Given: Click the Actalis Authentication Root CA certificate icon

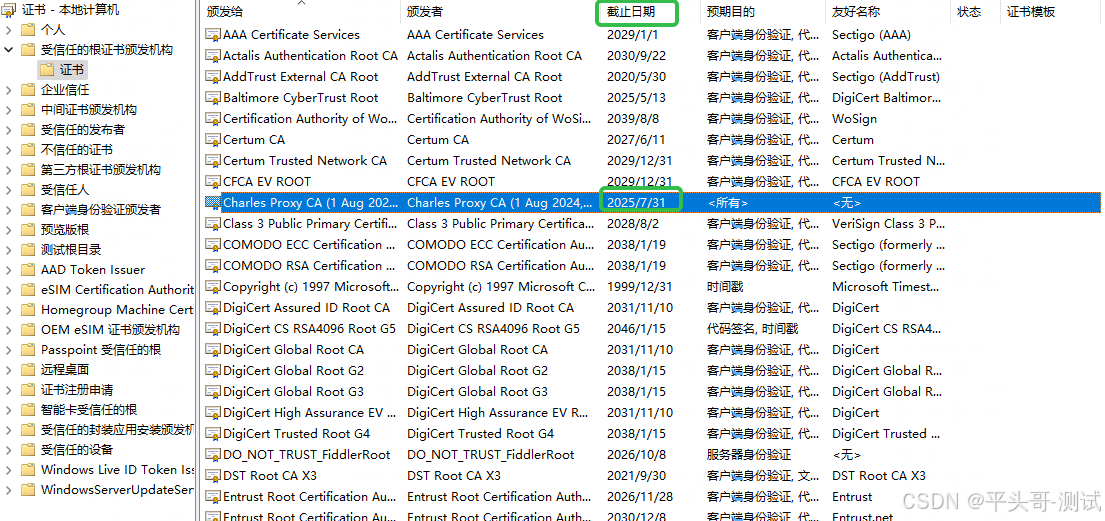Looking at the screenshot, I should pos(213,56).
